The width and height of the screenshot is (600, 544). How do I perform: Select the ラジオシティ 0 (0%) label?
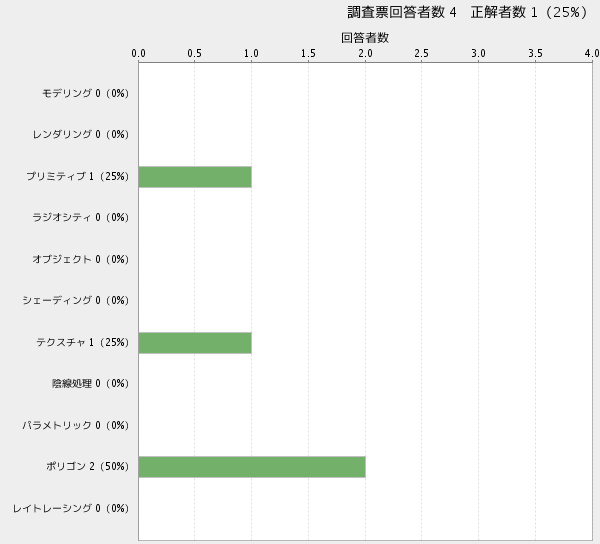80,218
